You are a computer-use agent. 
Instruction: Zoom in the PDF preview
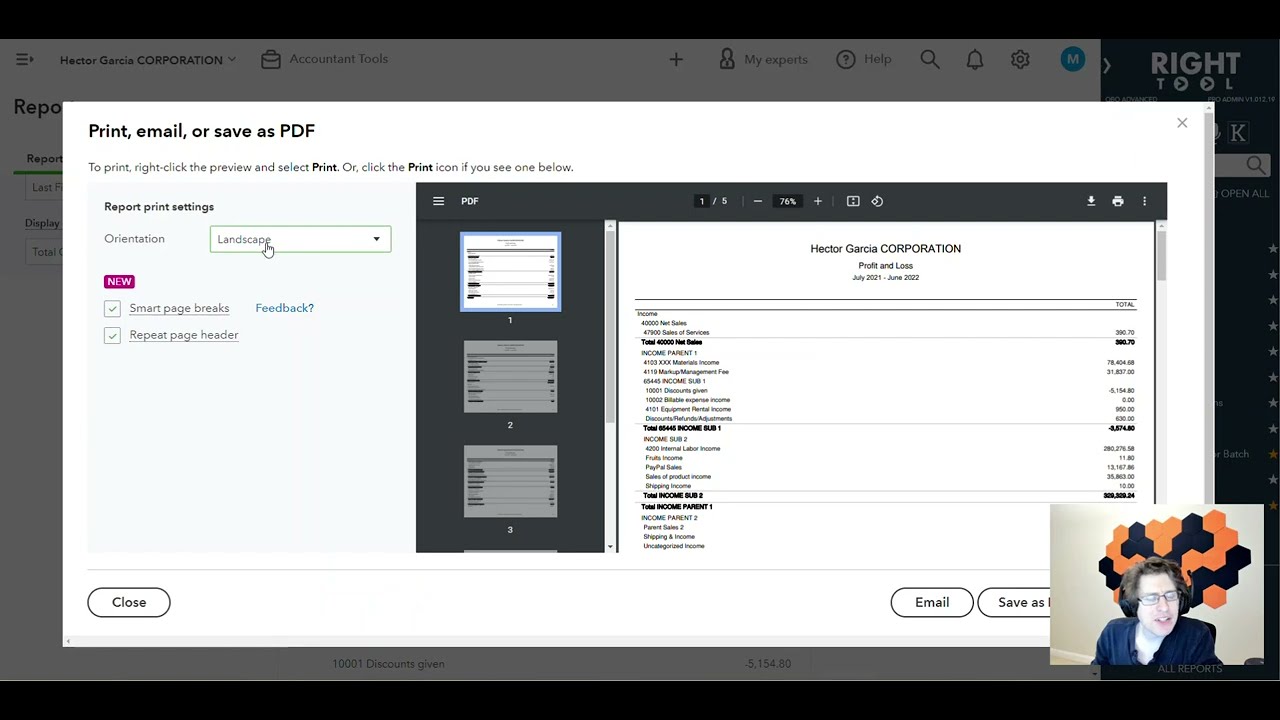click(817, 201)
